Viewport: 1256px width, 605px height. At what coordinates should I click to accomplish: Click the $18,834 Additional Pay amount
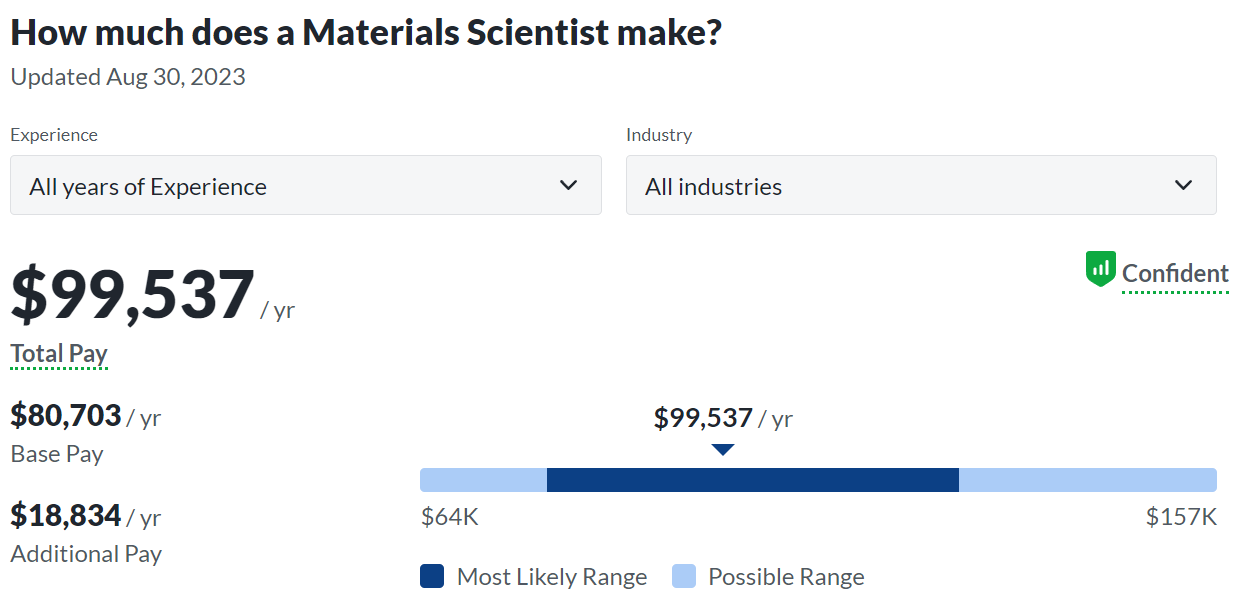(66, 515)
